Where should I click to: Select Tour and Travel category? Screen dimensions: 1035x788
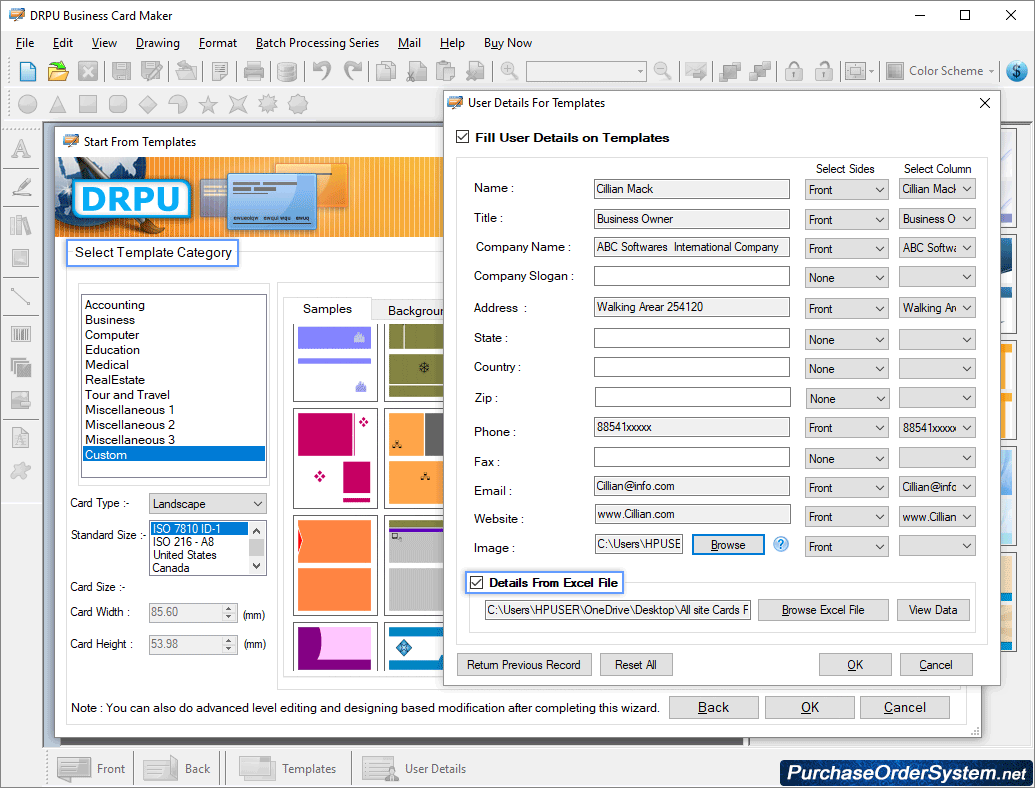(127, 395)
